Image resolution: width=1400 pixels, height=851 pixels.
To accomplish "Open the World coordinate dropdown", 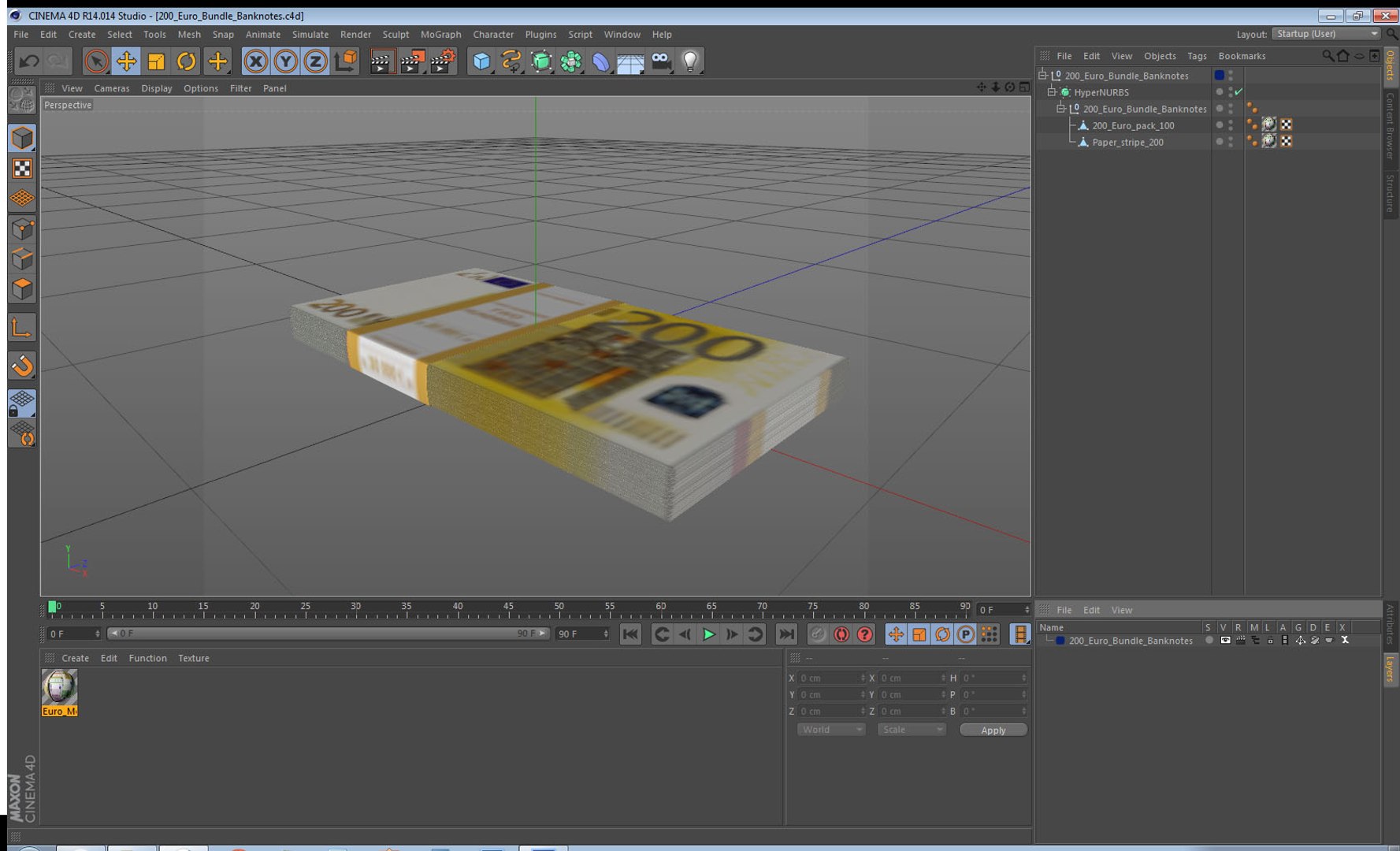I will 831,730.
